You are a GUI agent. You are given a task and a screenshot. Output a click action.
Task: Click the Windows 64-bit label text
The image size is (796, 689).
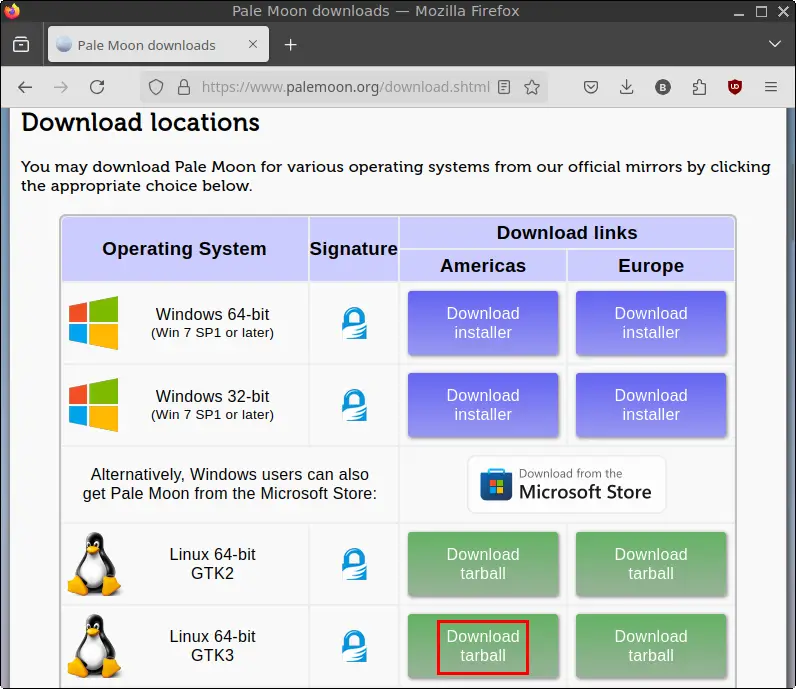[212, 314]
